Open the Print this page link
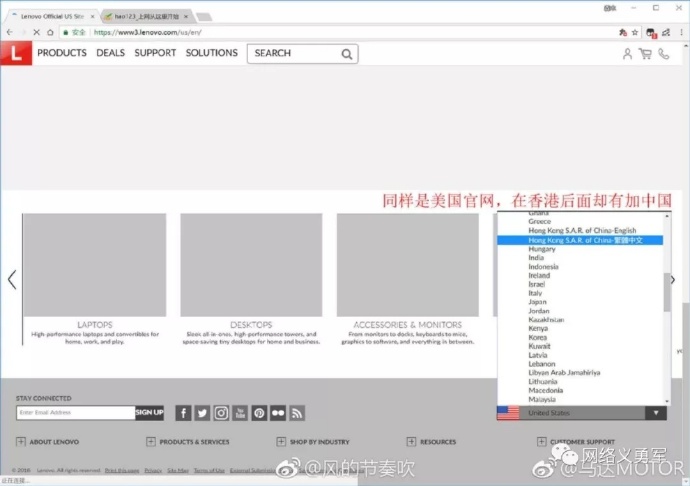Screen dimensions: 690x486 click(x=122, y=470)
